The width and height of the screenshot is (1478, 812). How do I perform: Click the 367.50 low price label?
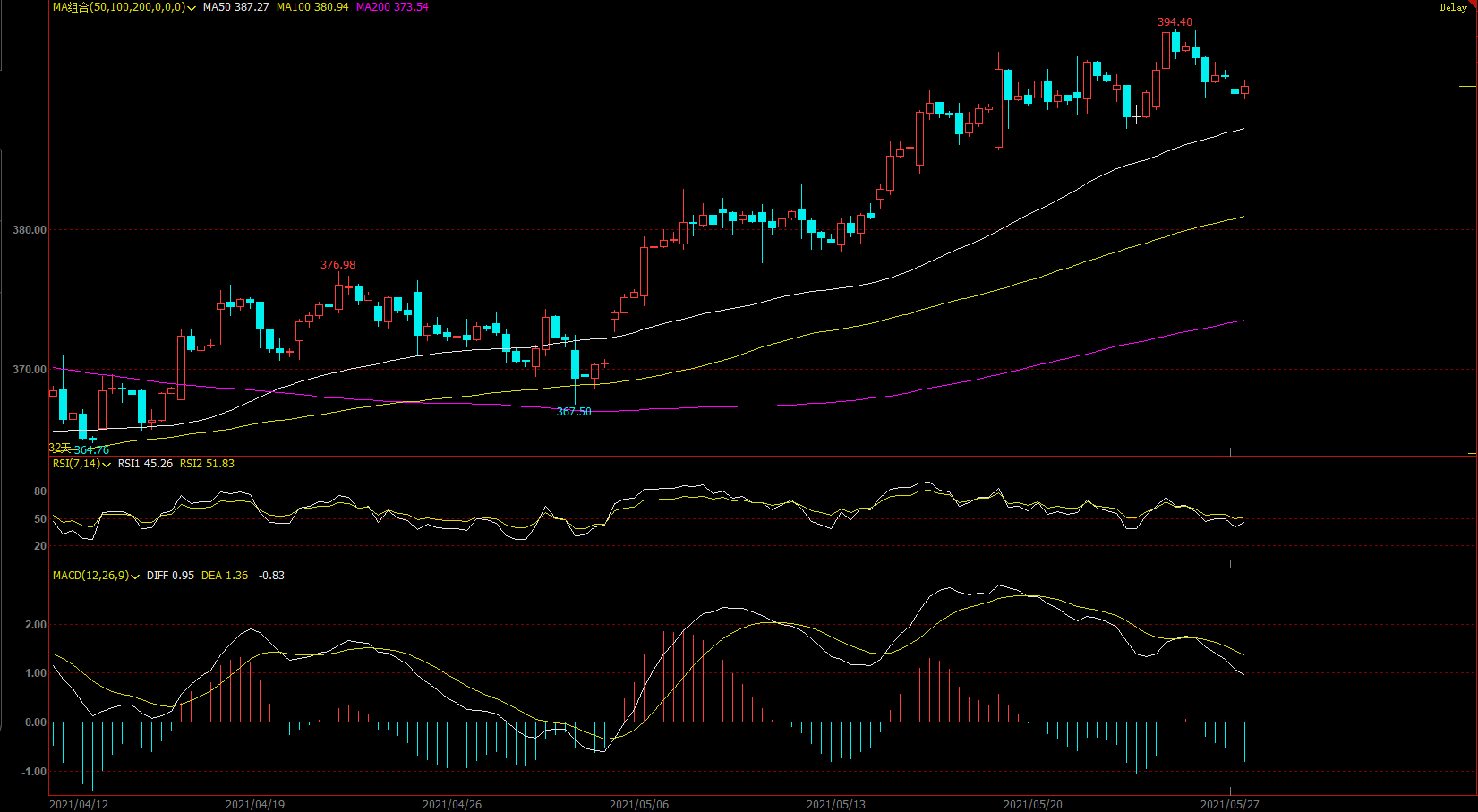click(x=574, y=412)
